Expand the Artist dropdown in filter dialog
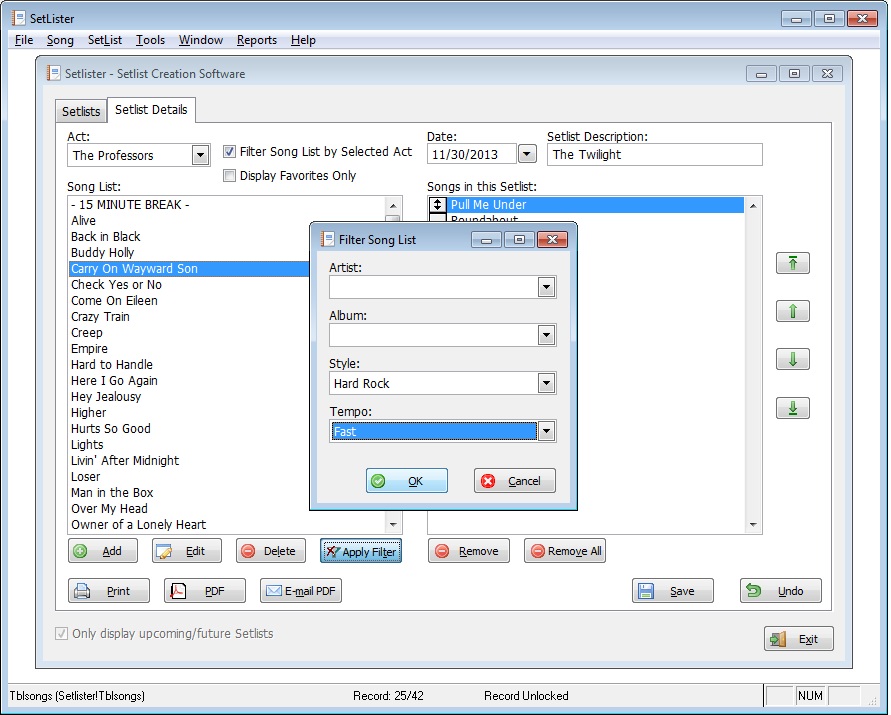 [546, 287]
